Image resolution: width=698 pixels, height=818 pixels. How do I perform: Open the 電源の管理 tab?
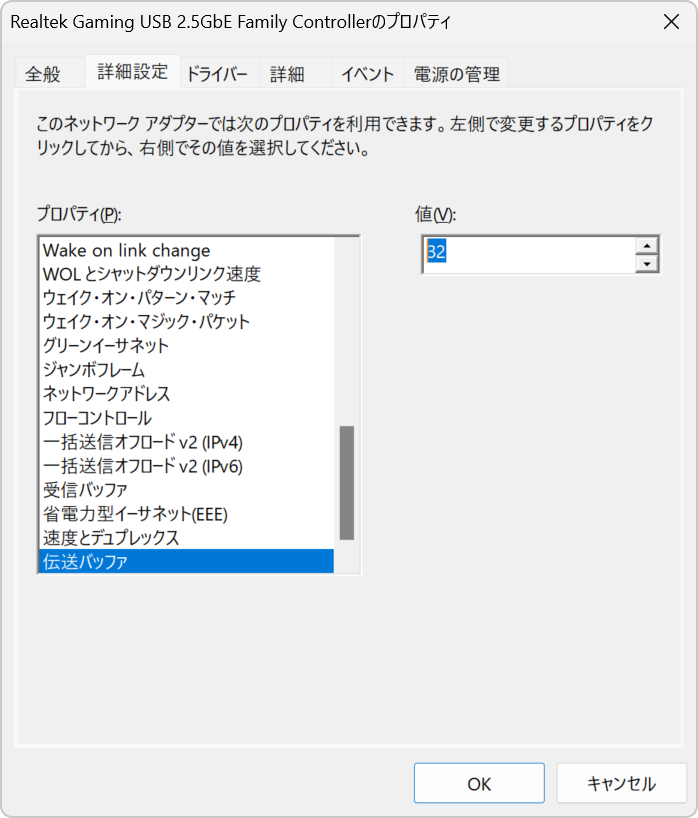coord(456,74)
